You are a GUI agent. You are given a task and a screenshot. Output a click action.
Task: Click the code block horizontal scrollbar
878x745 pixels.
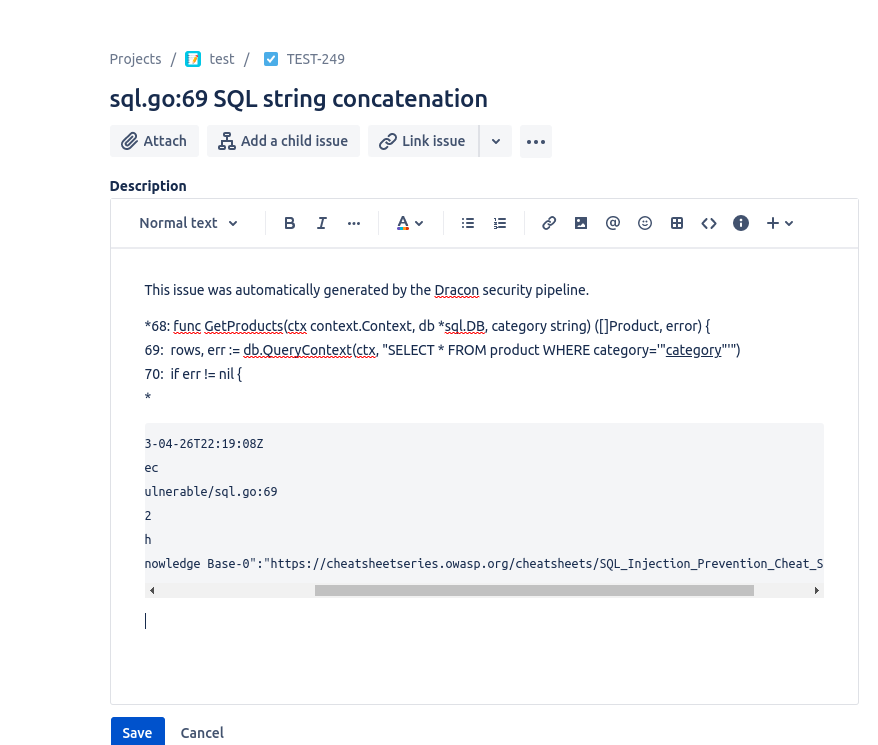534,590
